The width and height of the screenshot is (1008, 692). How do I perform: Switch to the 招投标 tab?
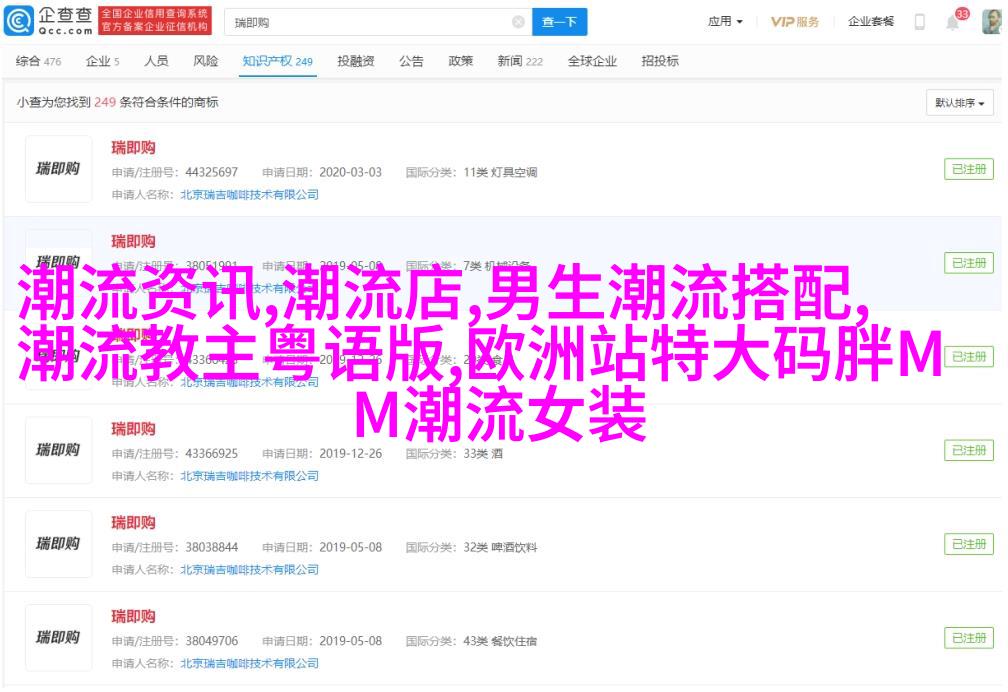[660, 61]
